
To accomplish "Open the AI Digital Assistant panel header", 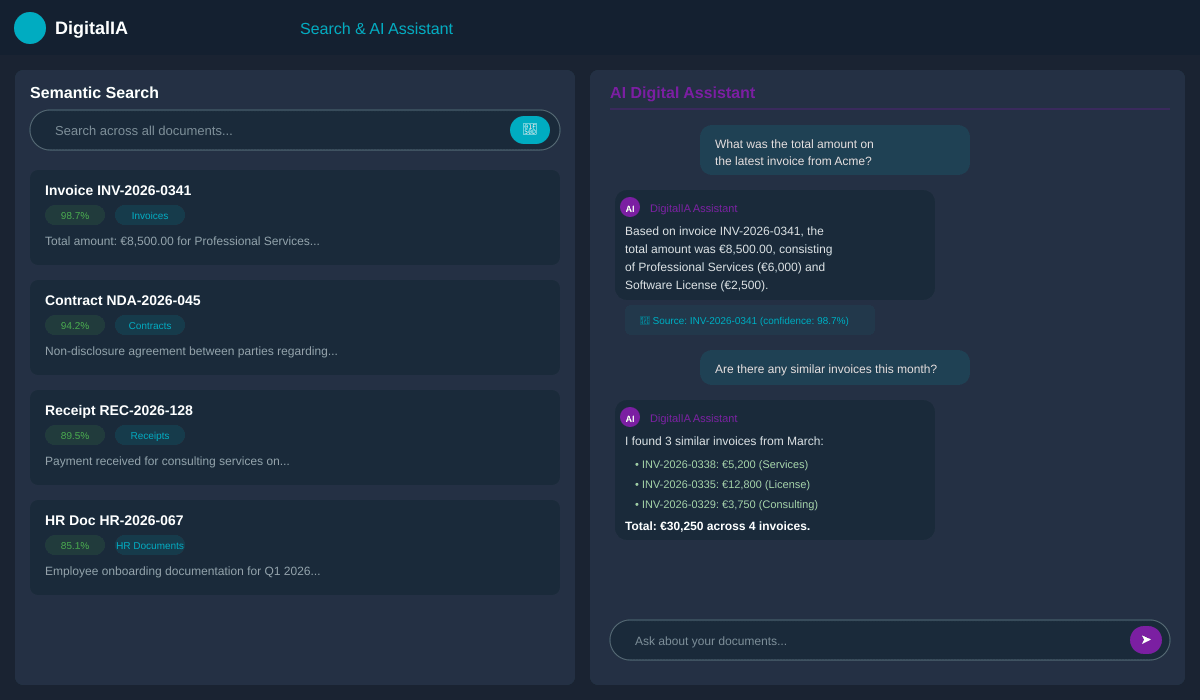I will click(x=683, y=92).
